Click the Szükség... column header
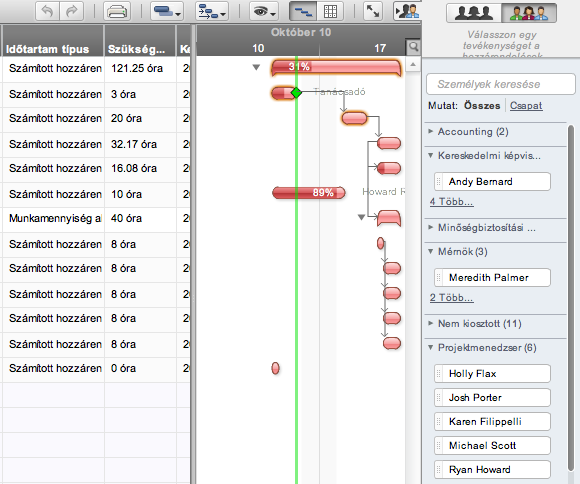580x484 pixels. point(140,40)
